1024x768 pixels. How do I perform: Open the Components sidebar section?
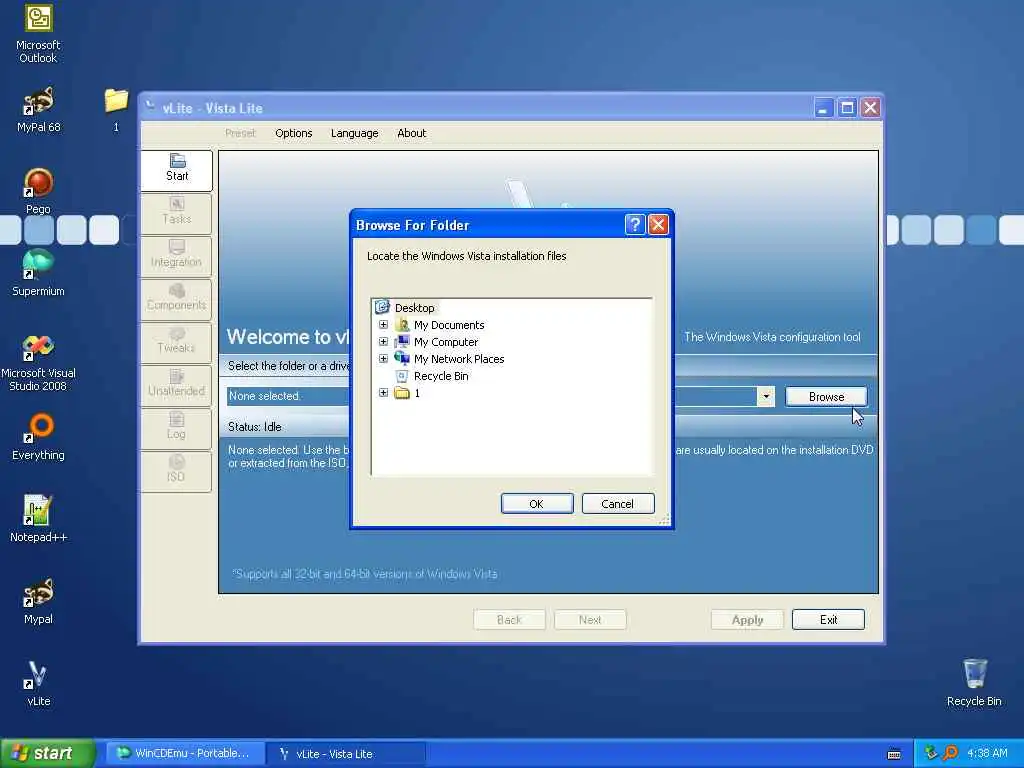176,298
